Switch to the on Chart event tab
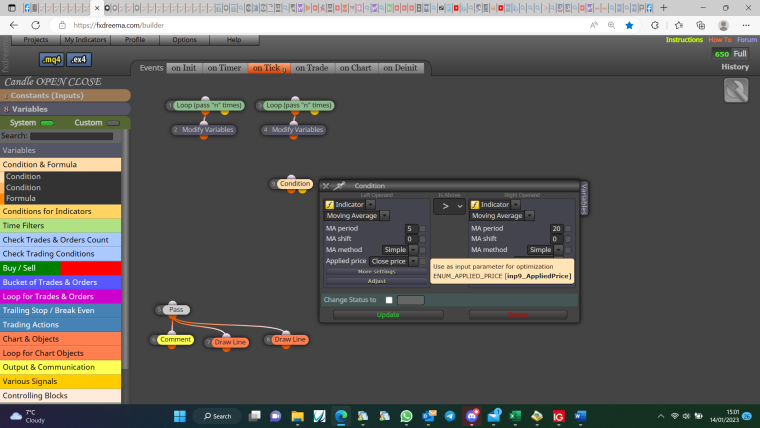The image size is (760, 428). (x=355, y=68)
